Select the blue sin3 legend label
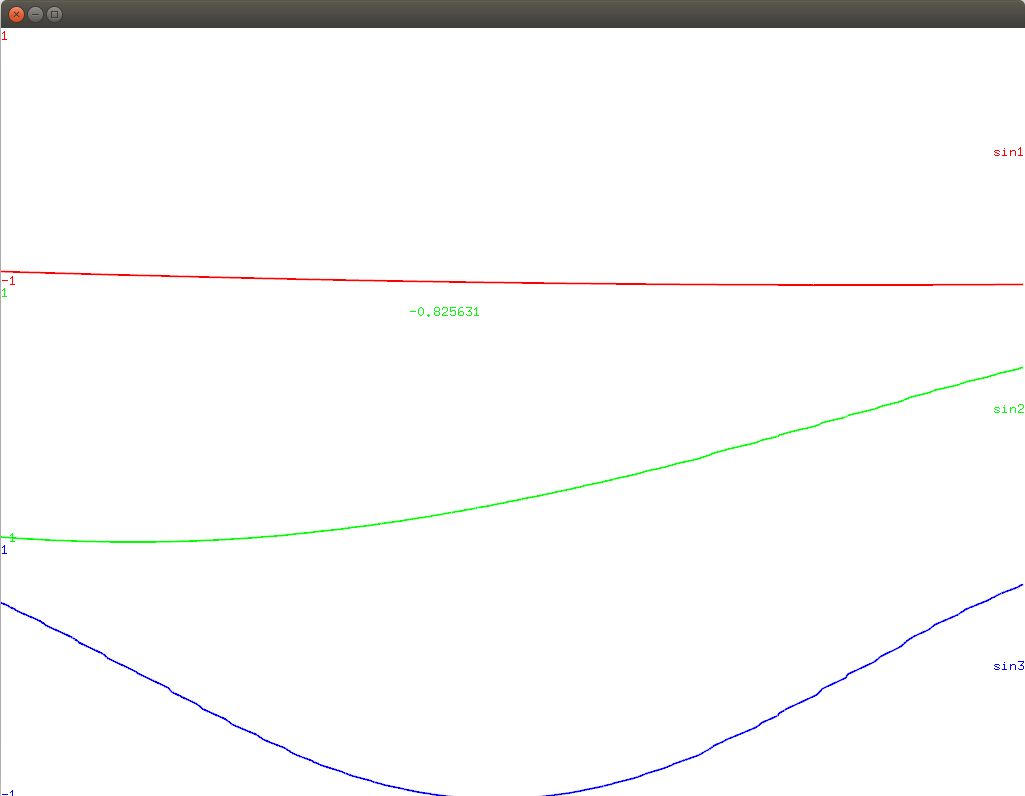 [x=1007, y=666]
